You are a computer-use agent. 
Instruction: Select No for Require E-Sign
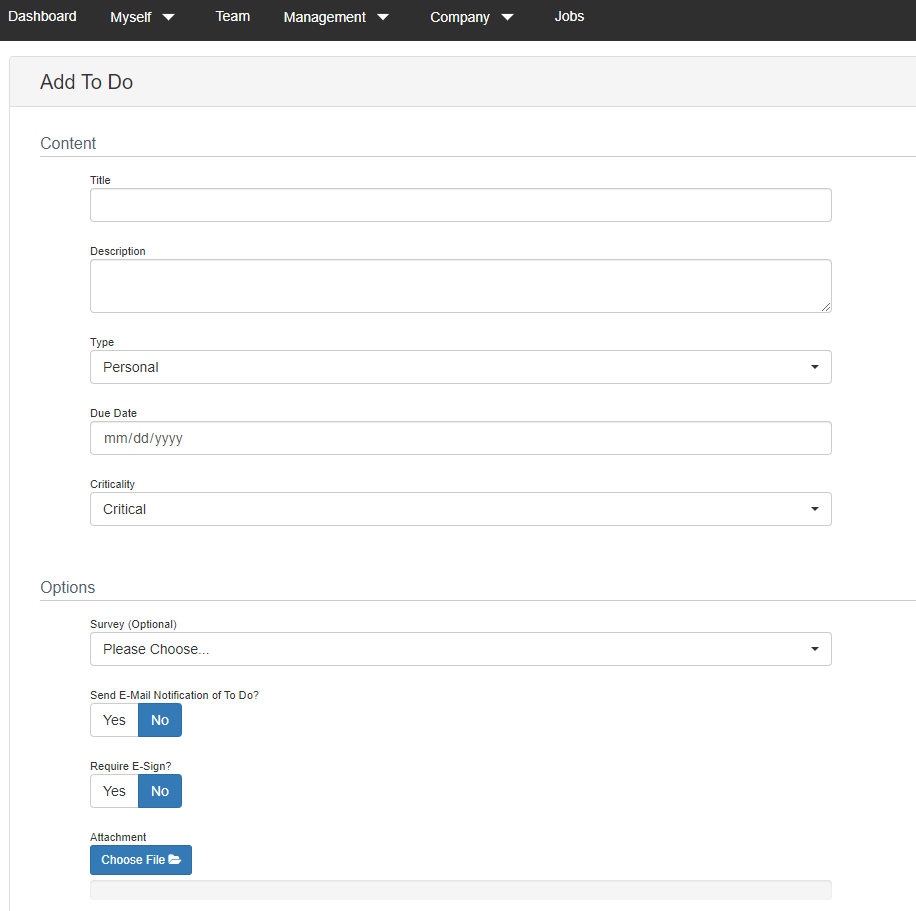[x=159, y=791]
